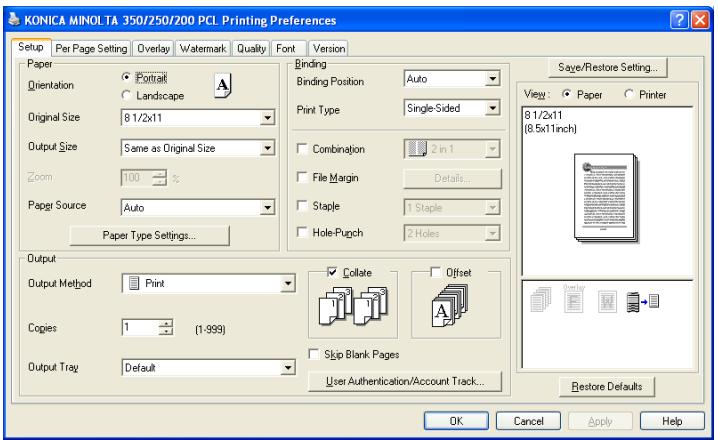Click the Apply button
This screenshot has height=440, width=718.
pyautogui.click(x=600, y=421)
